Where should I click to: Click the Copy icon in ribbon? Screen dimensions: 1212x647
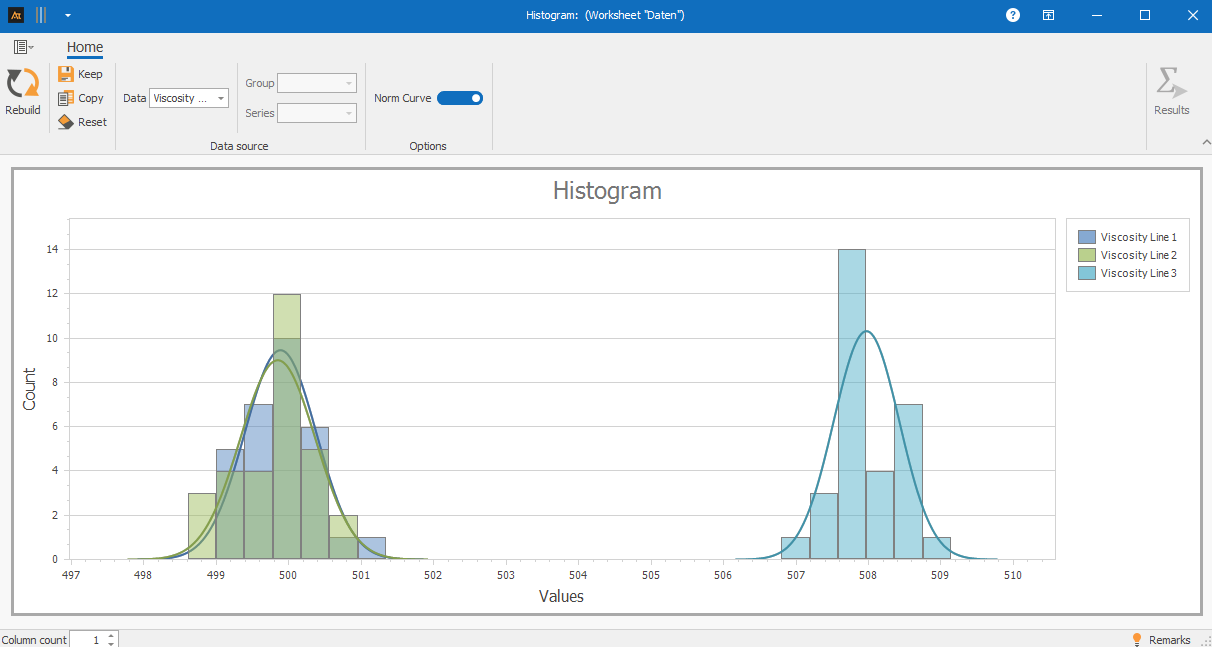[66, 98]
